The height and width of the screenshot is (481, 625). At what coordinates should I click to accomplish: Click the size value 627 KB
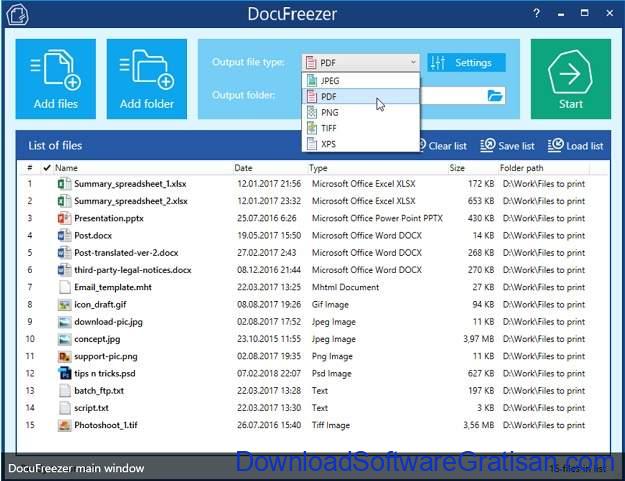click(481, 373)
